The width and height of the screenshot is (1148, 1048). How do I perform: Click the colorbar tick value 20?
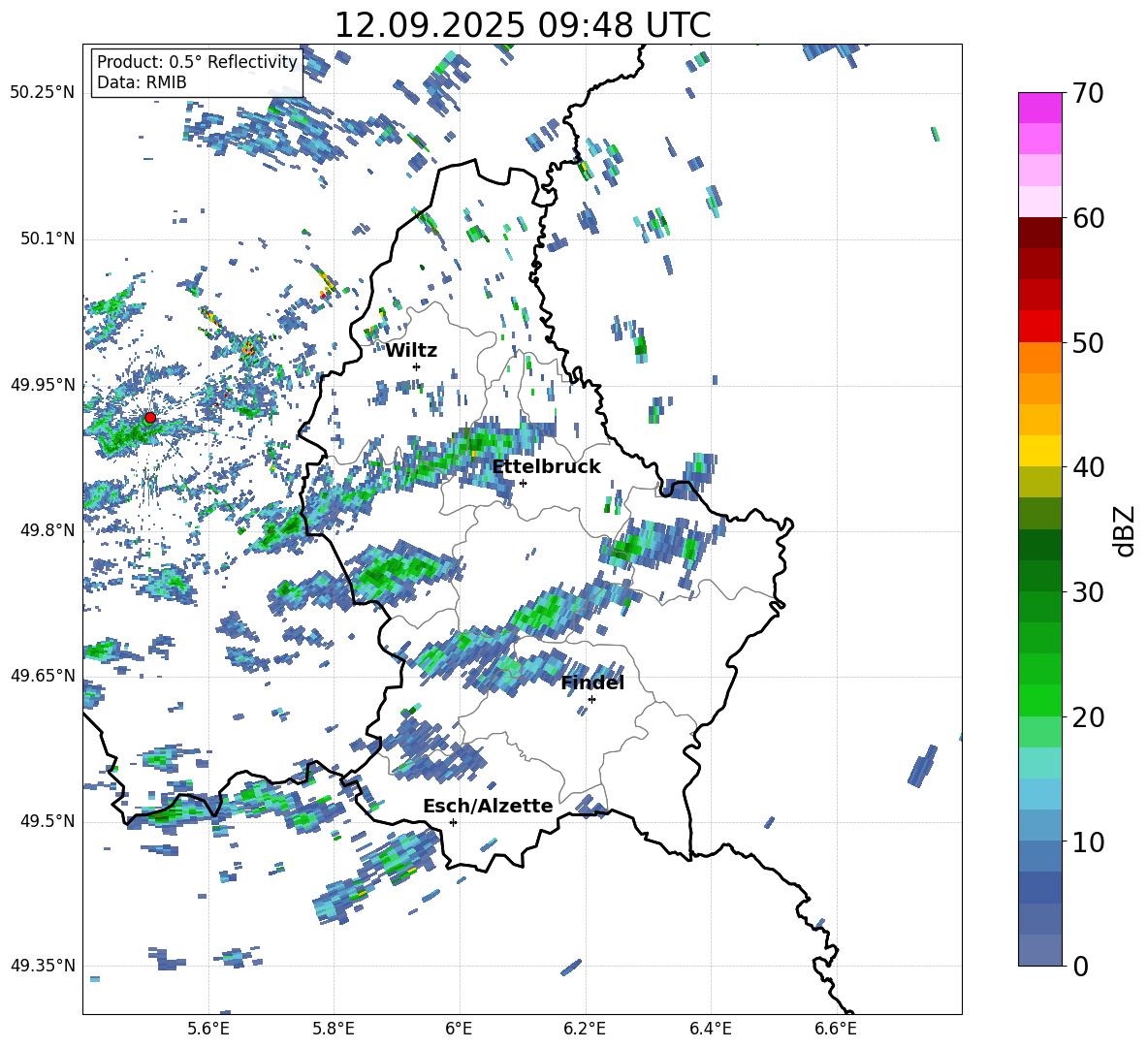(x=1088, y=717)
